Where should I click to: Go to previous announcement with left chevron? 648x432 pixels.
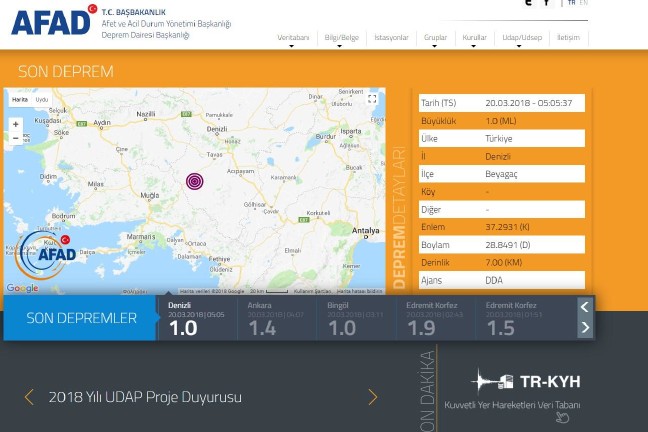click(29, 397)
